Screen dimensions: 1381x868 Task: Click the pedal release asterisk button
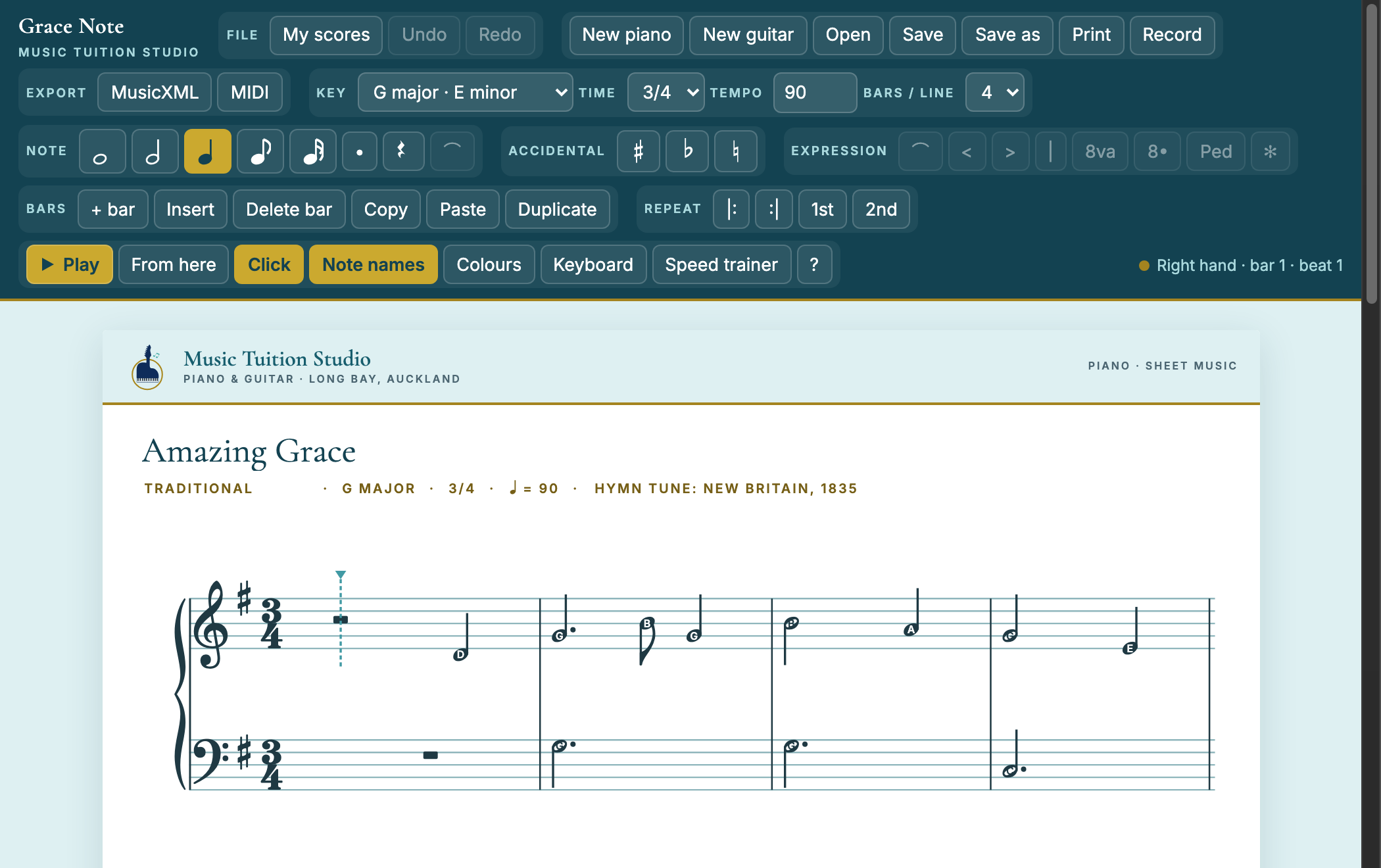tap(1270, 151)
